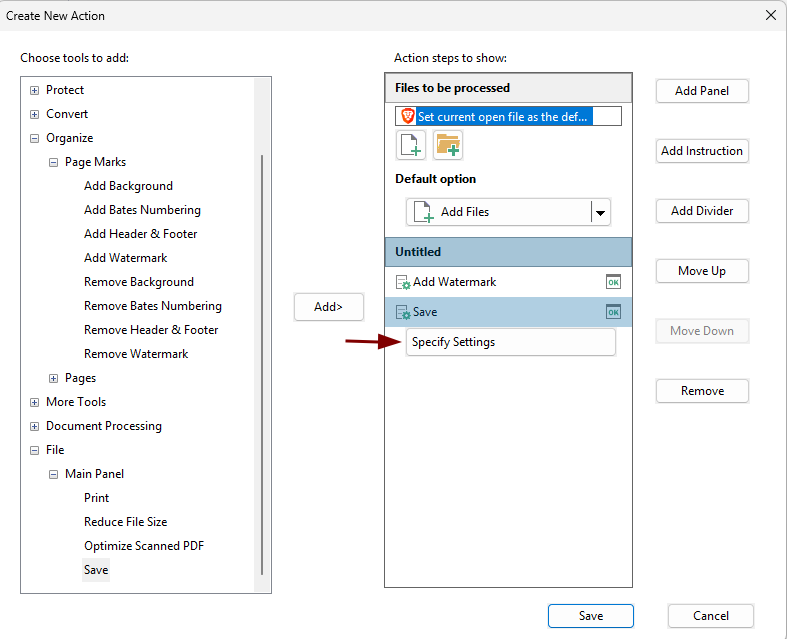
Task: Click the Files to be processed header
Action: [508, 88]
